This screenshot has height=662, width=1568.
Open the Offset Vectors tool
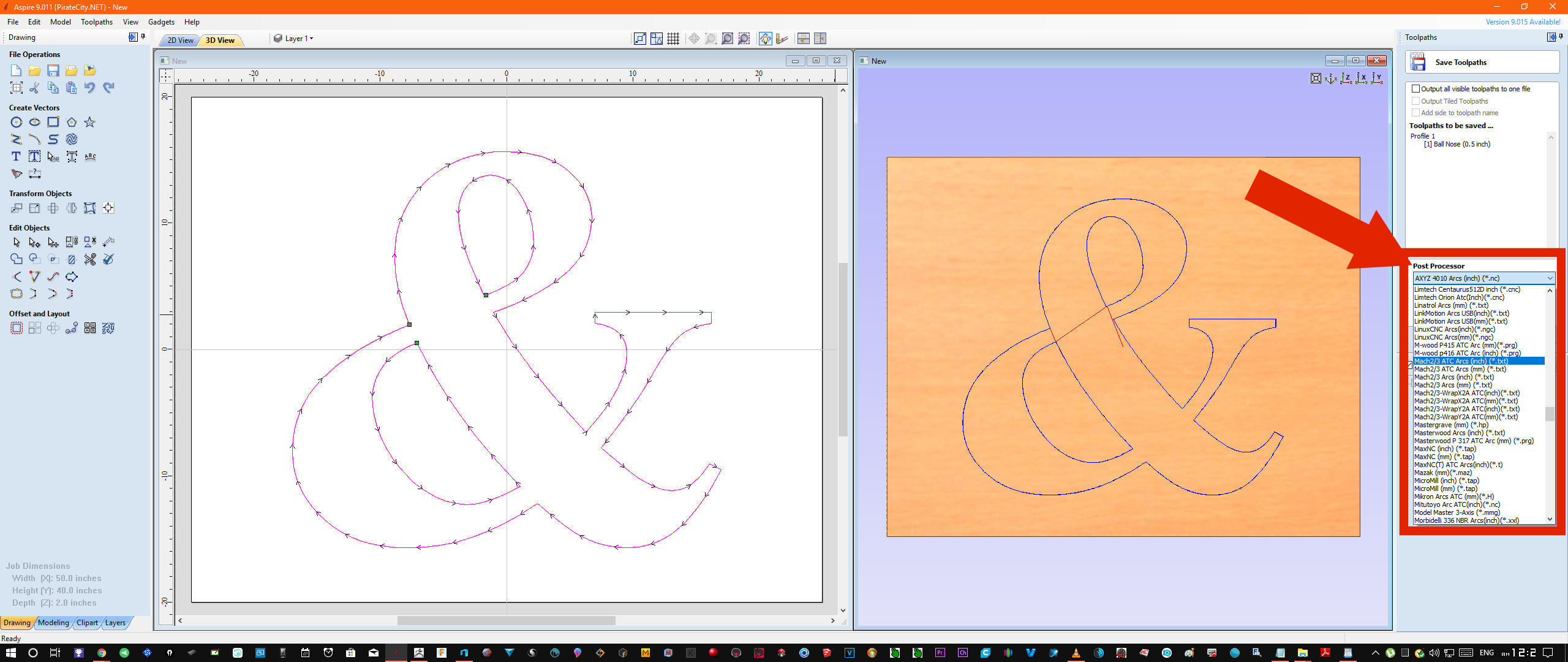[x=17, y=328]
